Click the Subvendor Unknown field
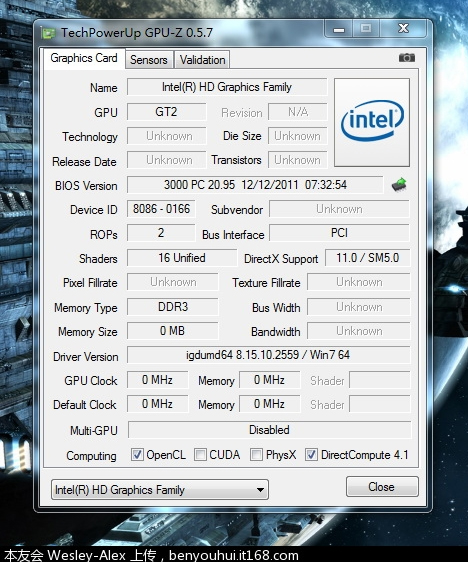The width and height of the screenshot is (468, 562). coord(339,209)
